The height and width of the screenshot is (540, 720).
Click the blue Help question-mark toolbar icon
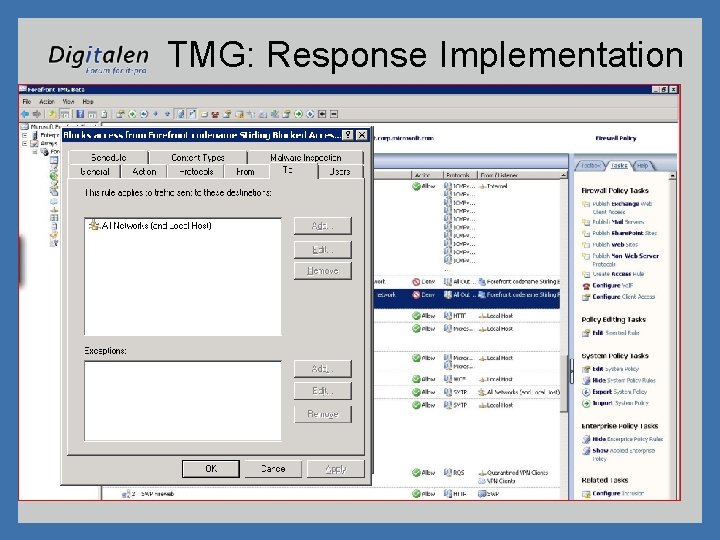[x=80, y=114]
